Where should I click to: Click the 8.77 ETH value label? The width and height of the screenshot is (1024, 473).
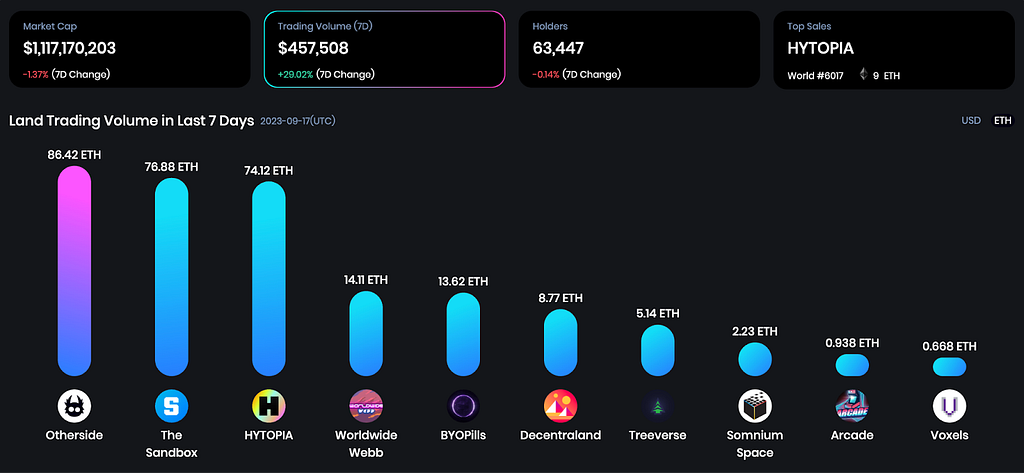click(560, 298)
